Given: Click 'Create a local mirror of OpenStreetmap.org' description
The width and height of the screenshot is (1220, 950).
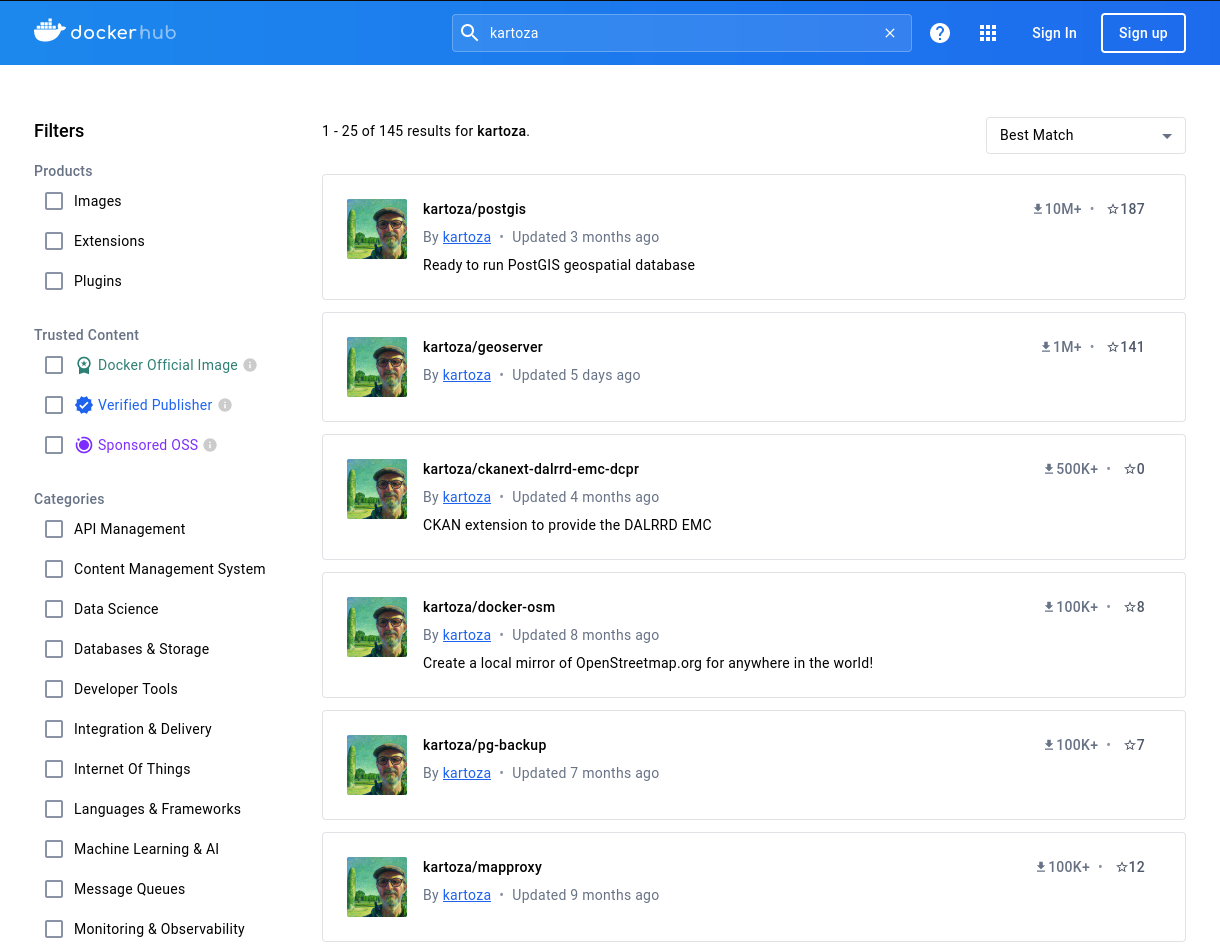Looking at the screenshot, I should [648, 663].
